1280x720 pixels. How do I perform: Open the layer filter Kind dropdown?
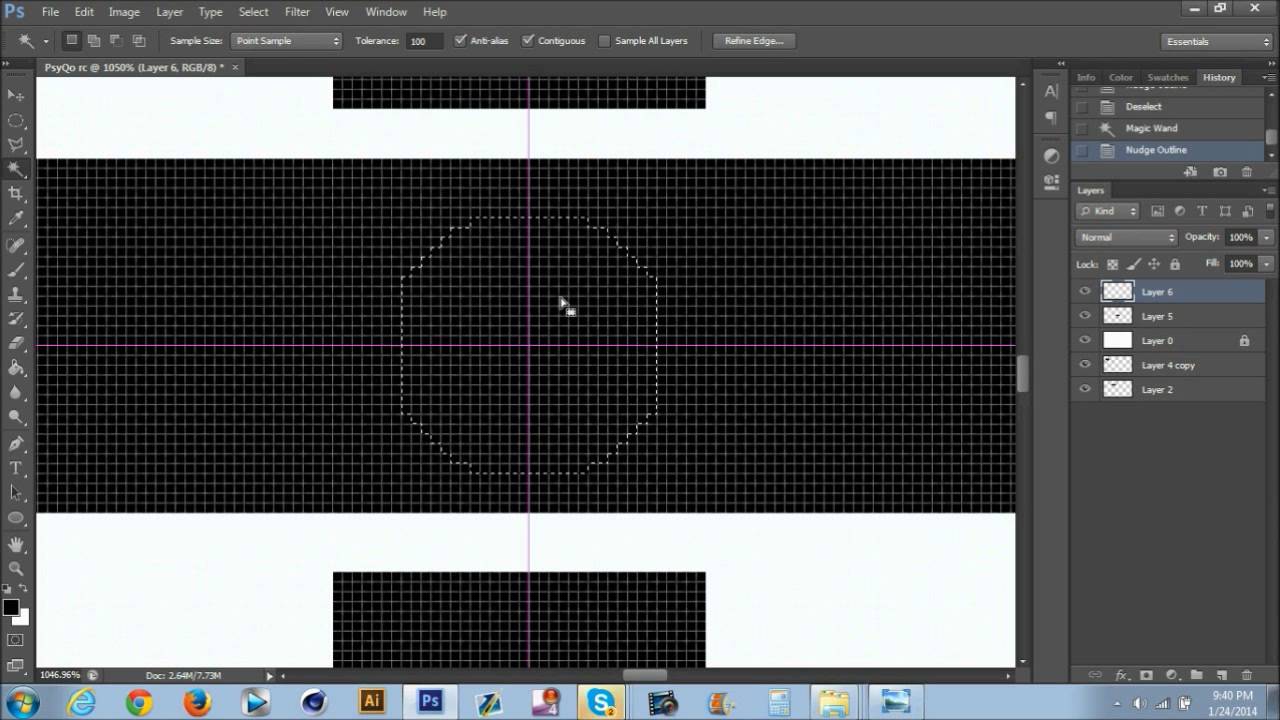1108,211
